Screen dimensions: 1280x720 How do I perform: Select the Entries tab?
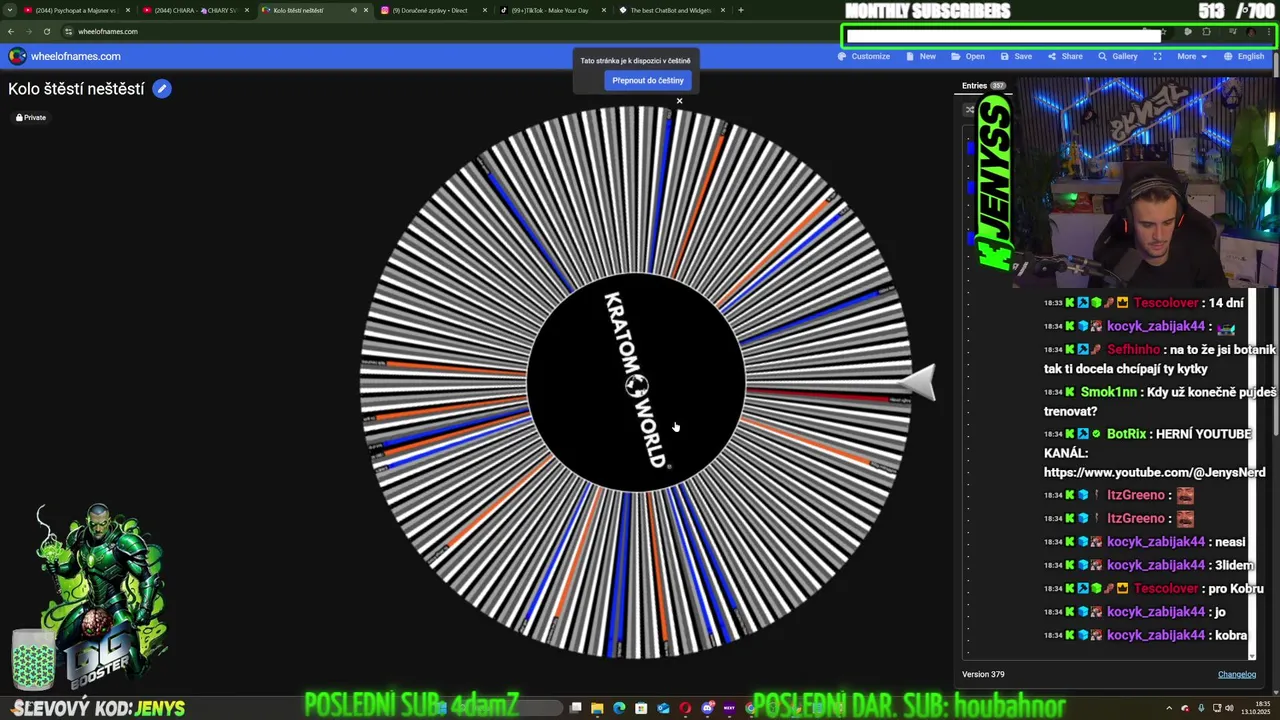coord(983,86)
